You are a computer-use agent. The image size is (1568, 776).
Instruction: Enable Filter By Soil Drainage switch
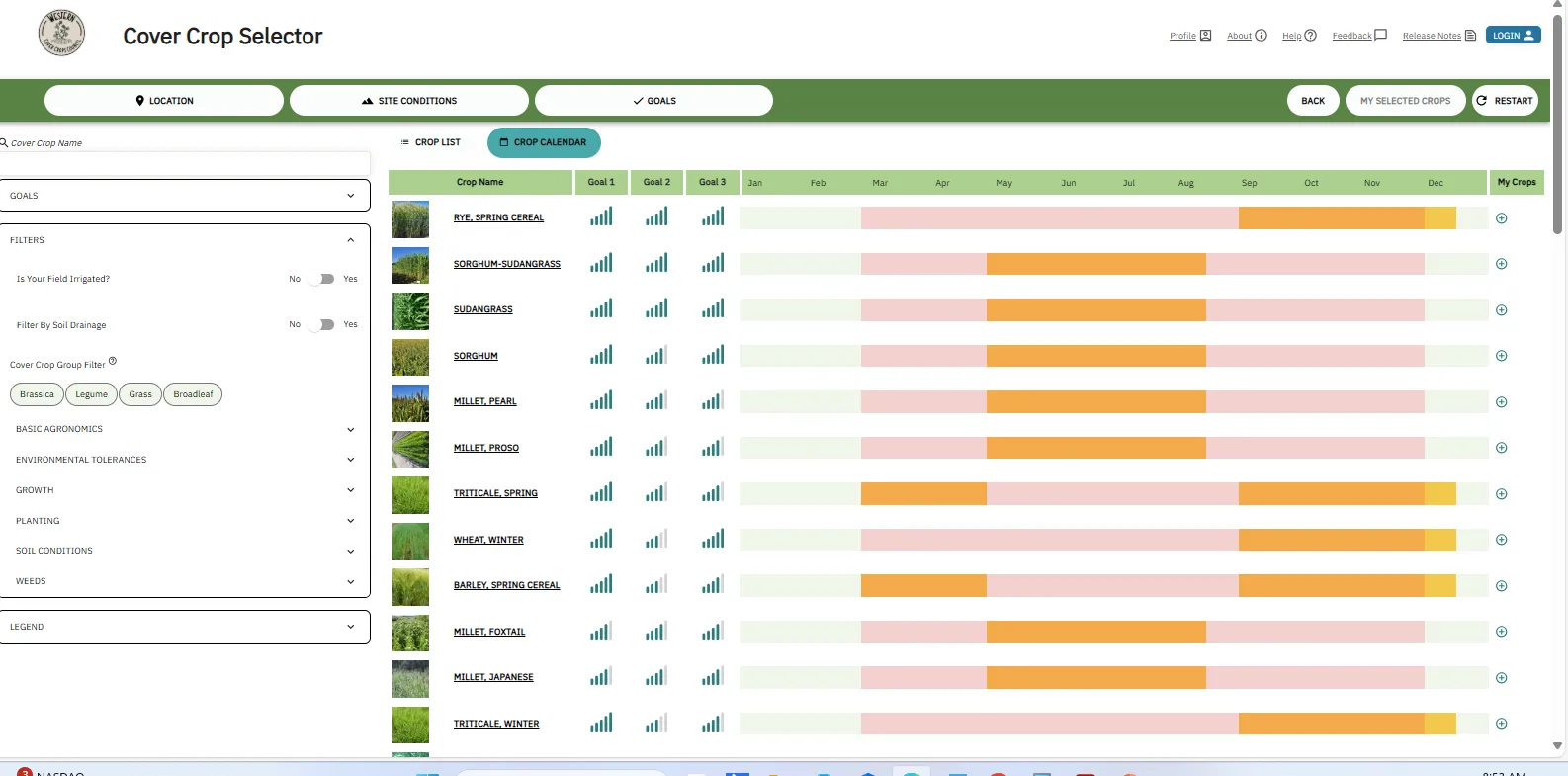(x=322, y=324)
